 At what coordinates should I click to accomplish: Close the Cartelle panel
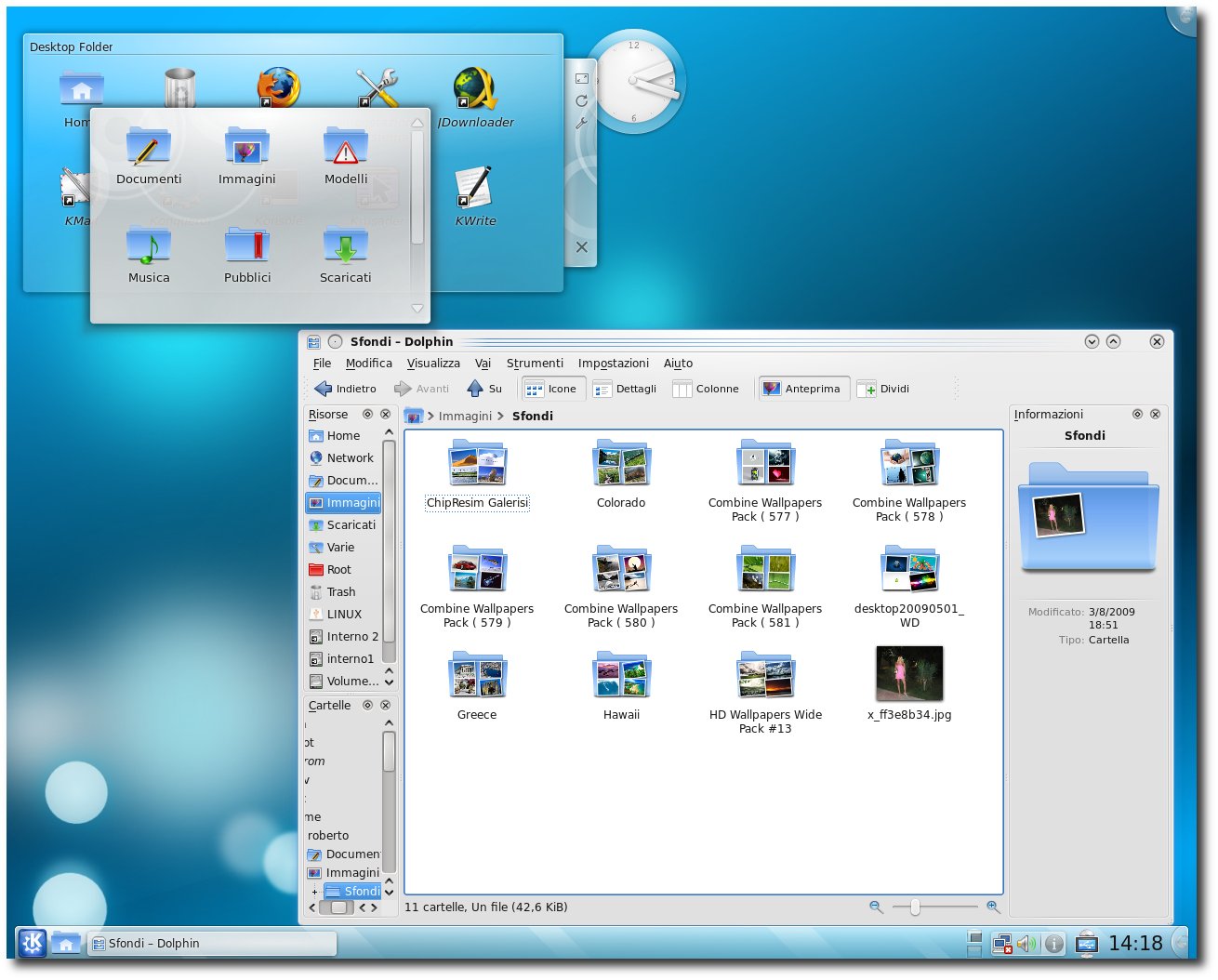pyautogui.click(x=385, y=706)
